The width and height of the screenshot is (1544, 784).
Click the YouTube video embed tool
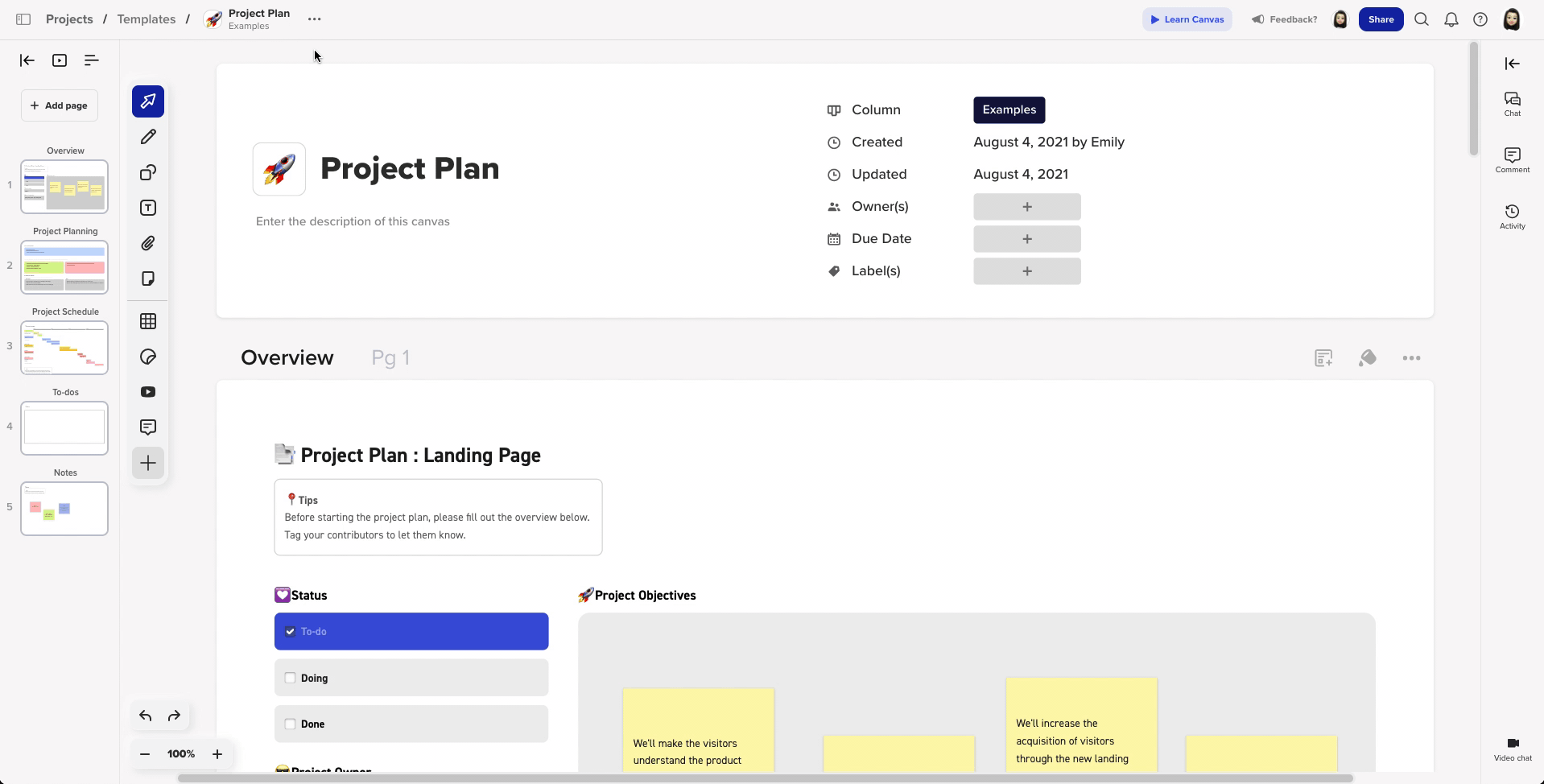tap(148, 392)
